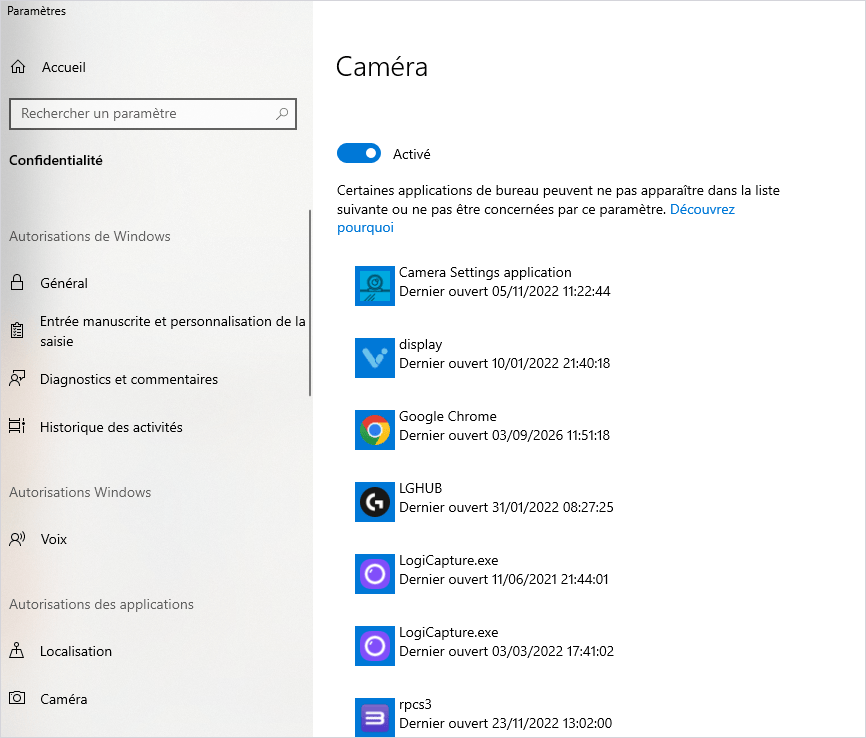Viewport: 866px width, 738px height.
Task: Click the Diagnostics feedback person icon
Action: pyautogui.click(x=17, y=379)
